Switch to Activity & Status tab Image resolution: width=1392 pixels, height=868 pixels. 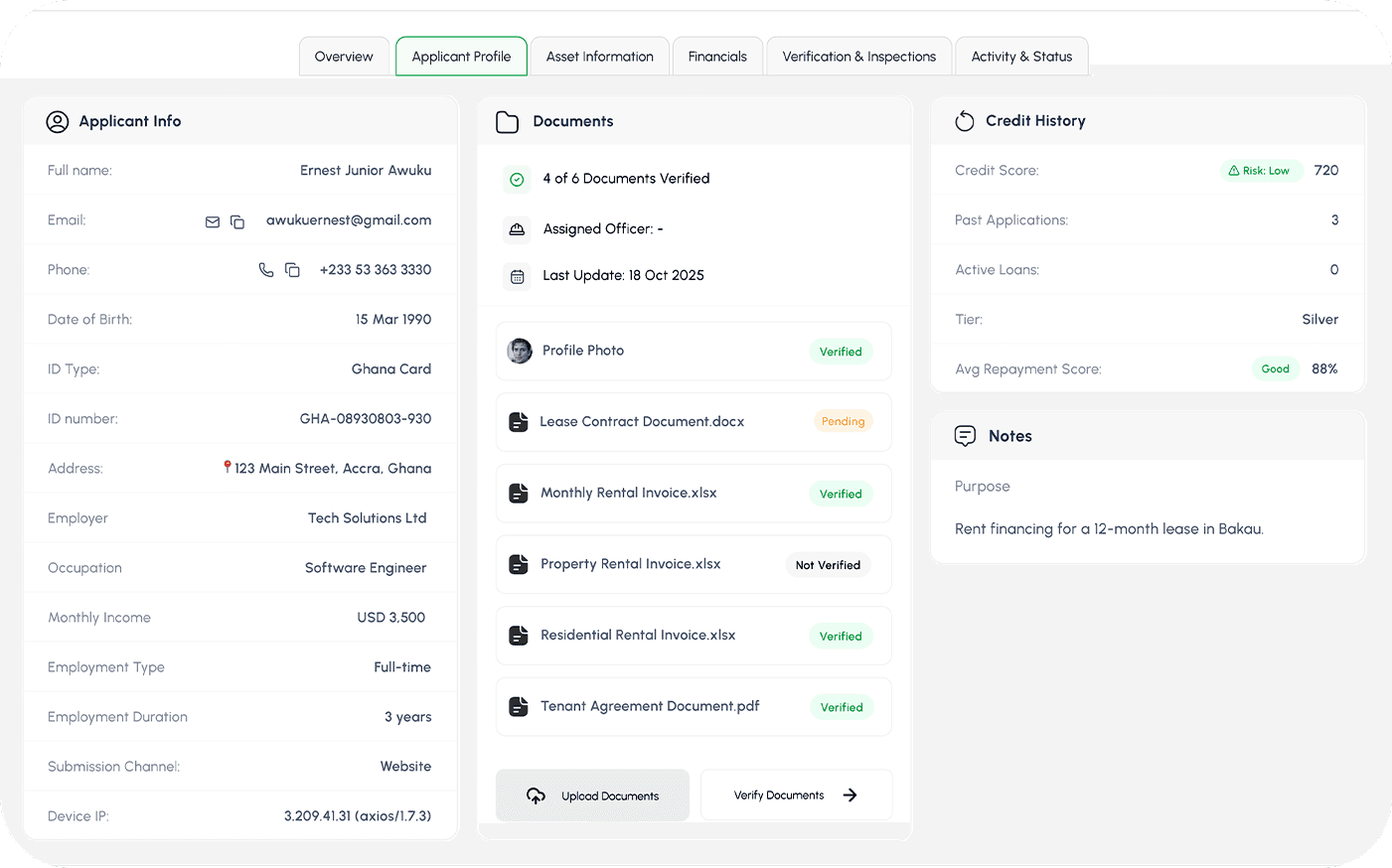pos(1021,57)
